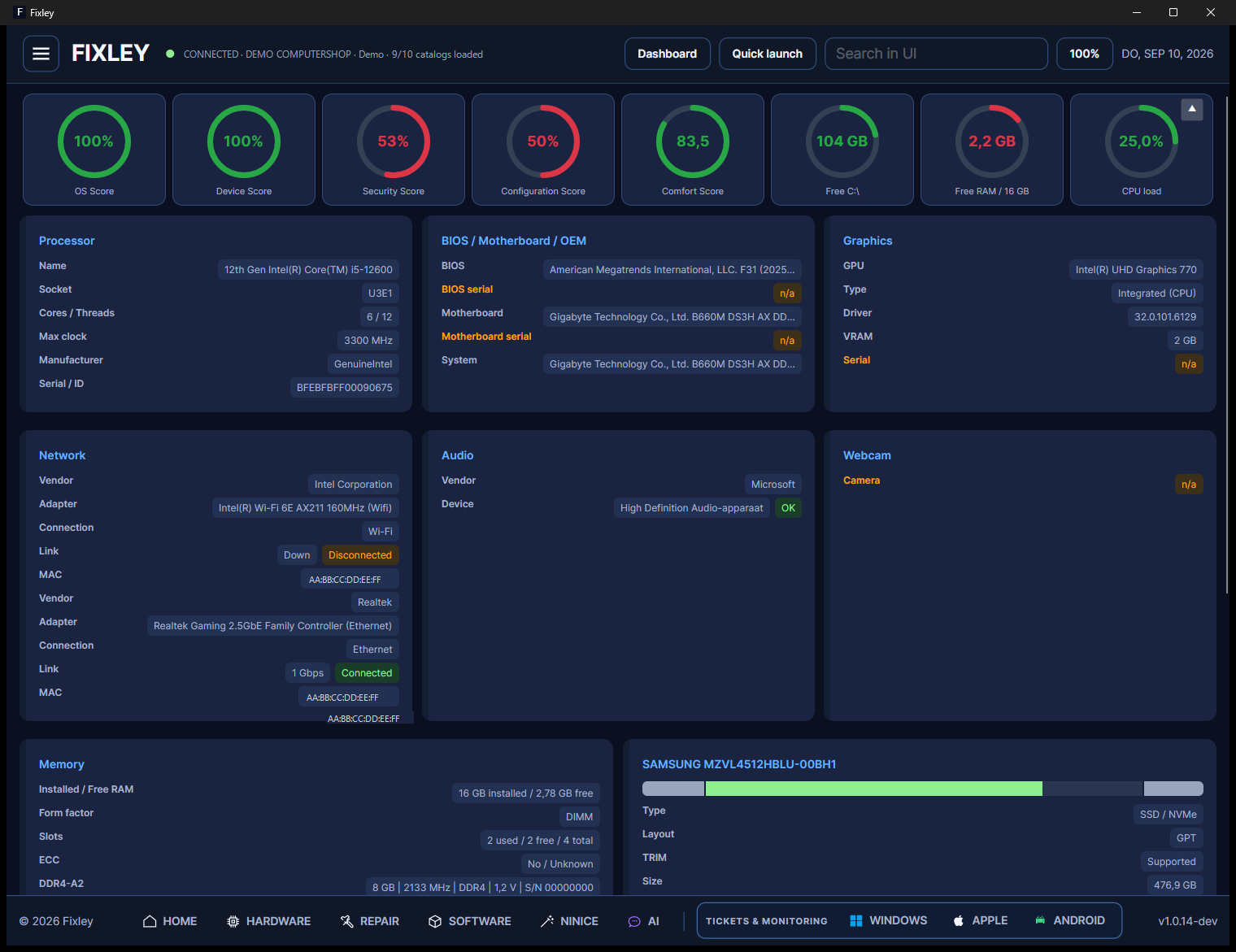Collapse score cards with up arrow
The height and width of the screenshot is (952, 1236).
[1192, 109]
